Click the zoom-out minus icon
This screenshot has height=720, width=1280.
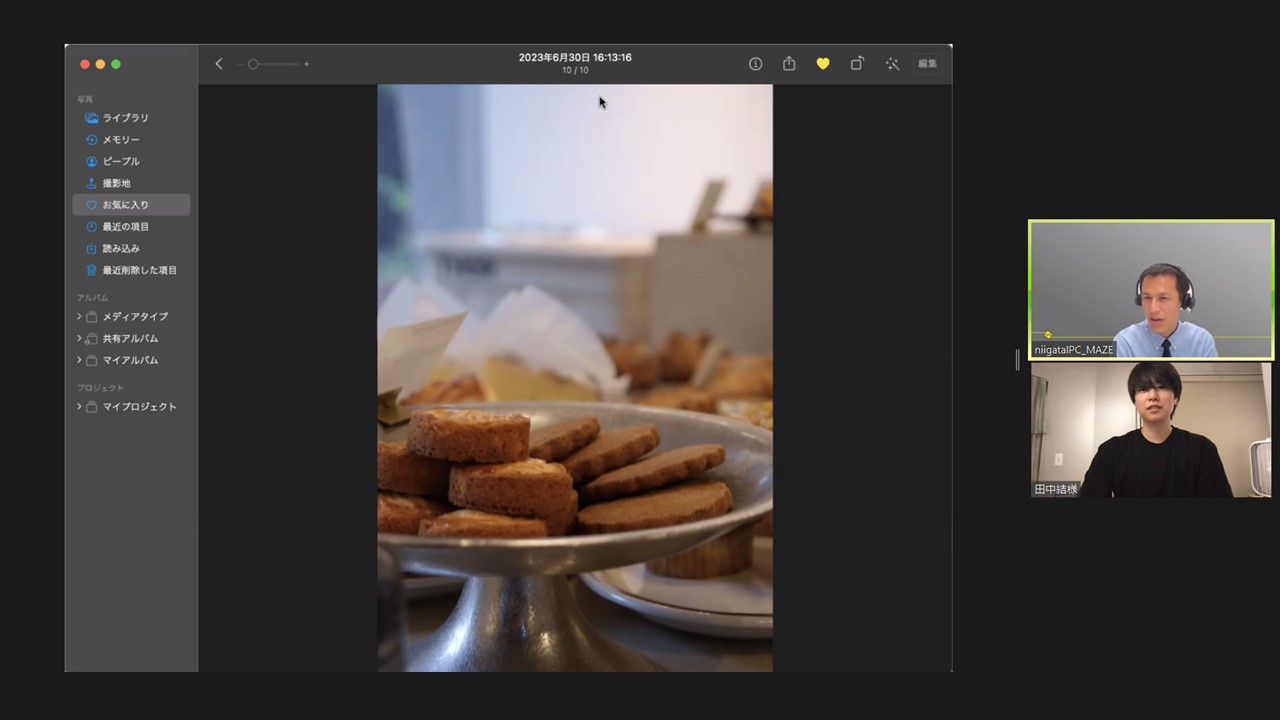[x=240, y=64]
